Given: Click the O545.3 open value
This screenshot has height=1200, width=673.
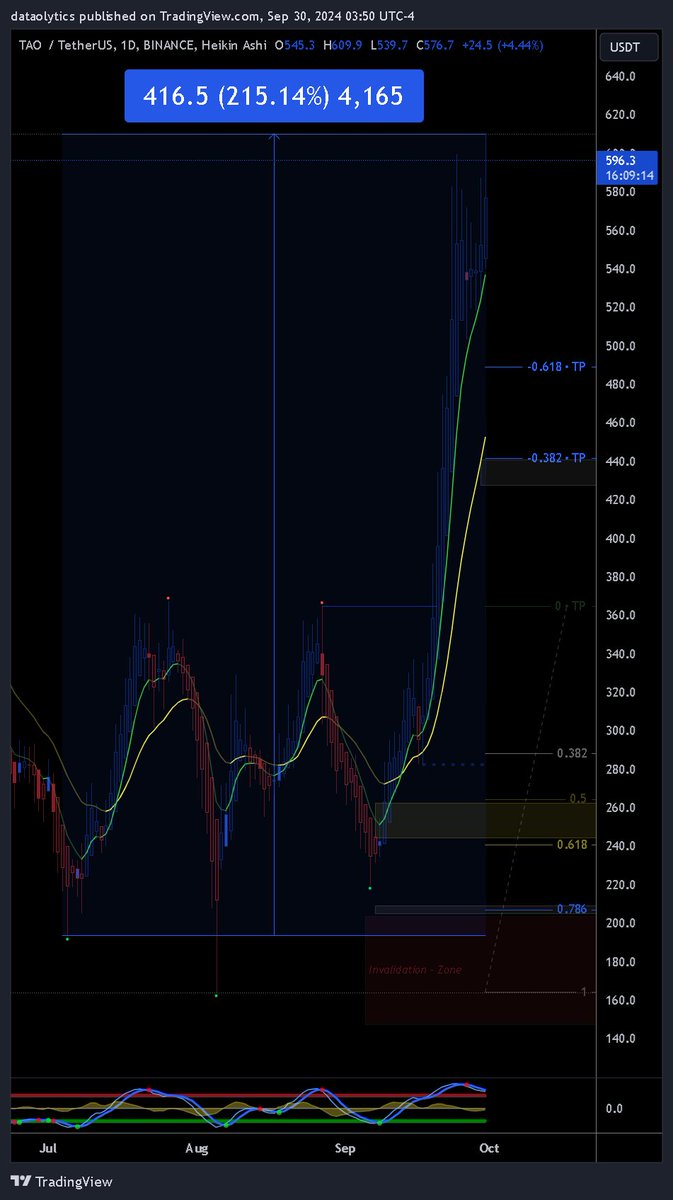Looking at the screenshot, I should pos(297,45).
